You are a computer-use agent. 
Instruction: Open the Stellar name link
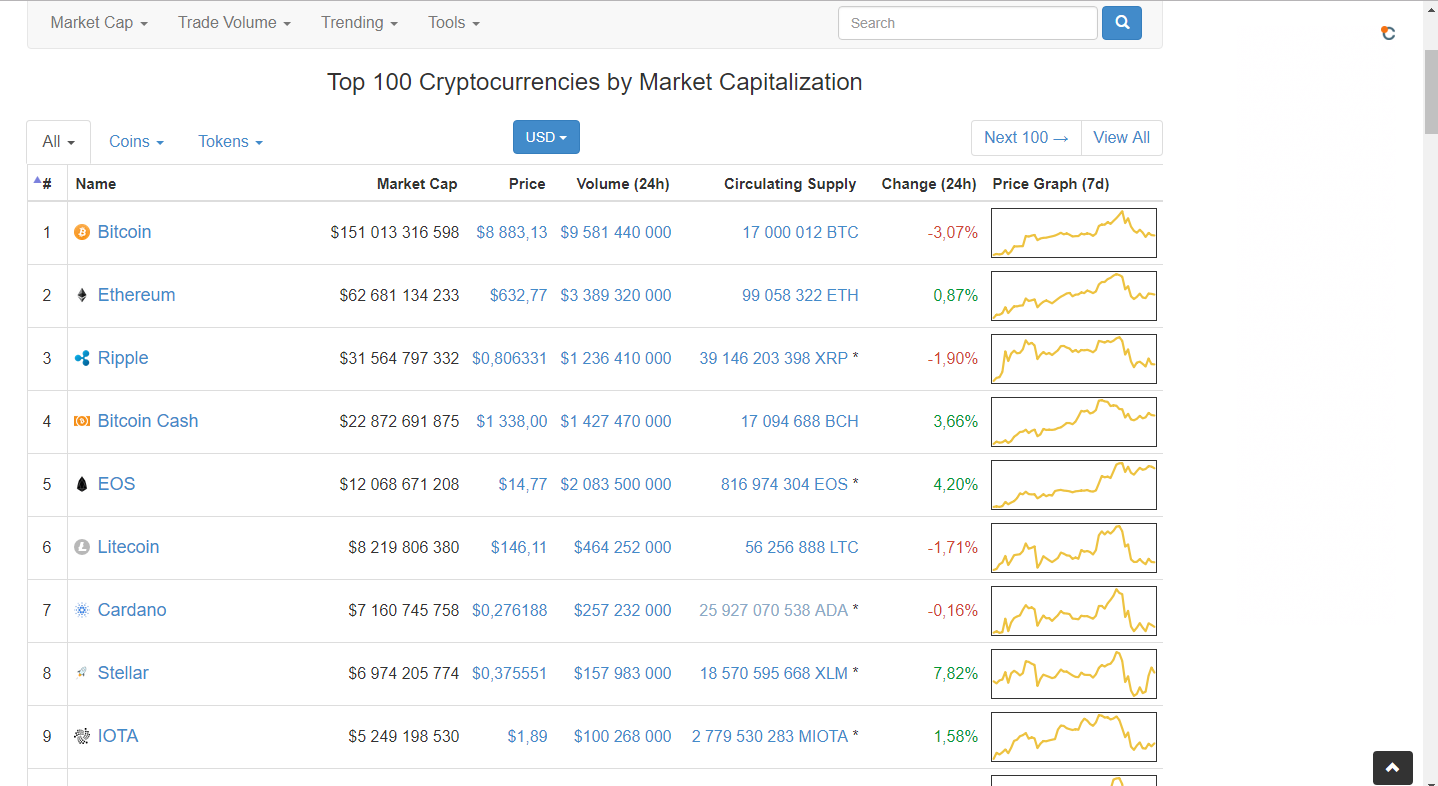(123, 673)
